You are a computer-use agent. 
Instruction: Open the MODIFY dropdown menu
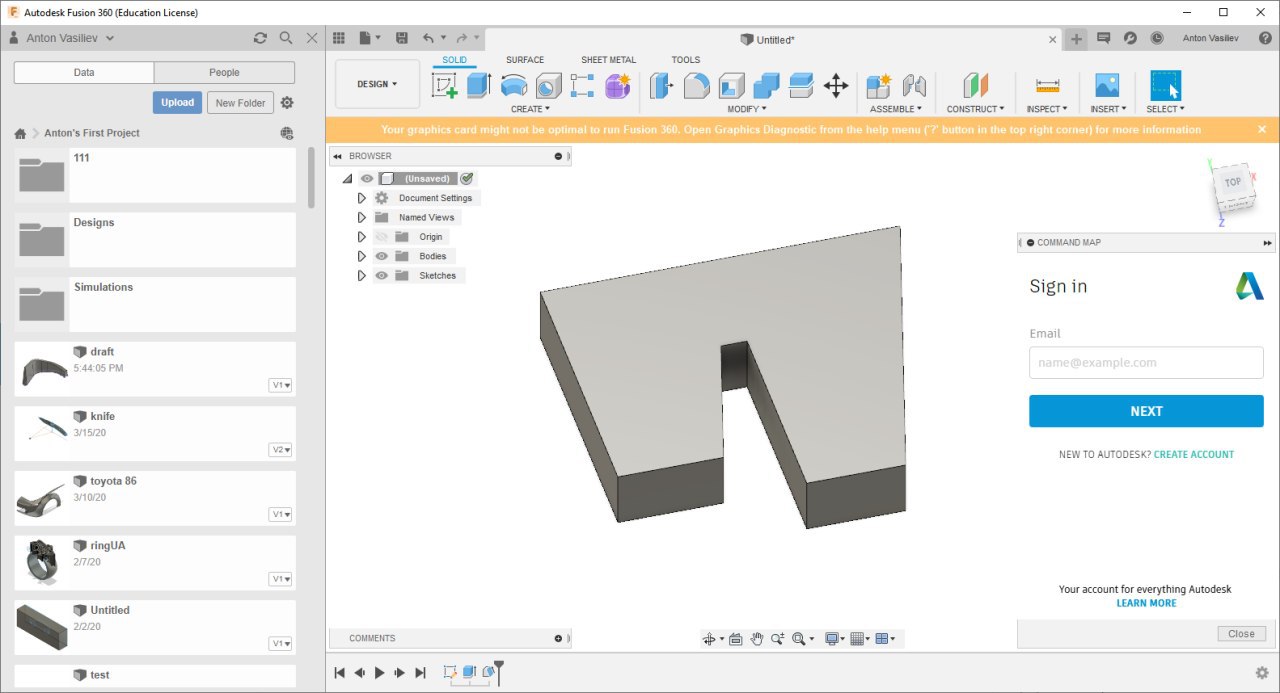(x=746, y=109)
